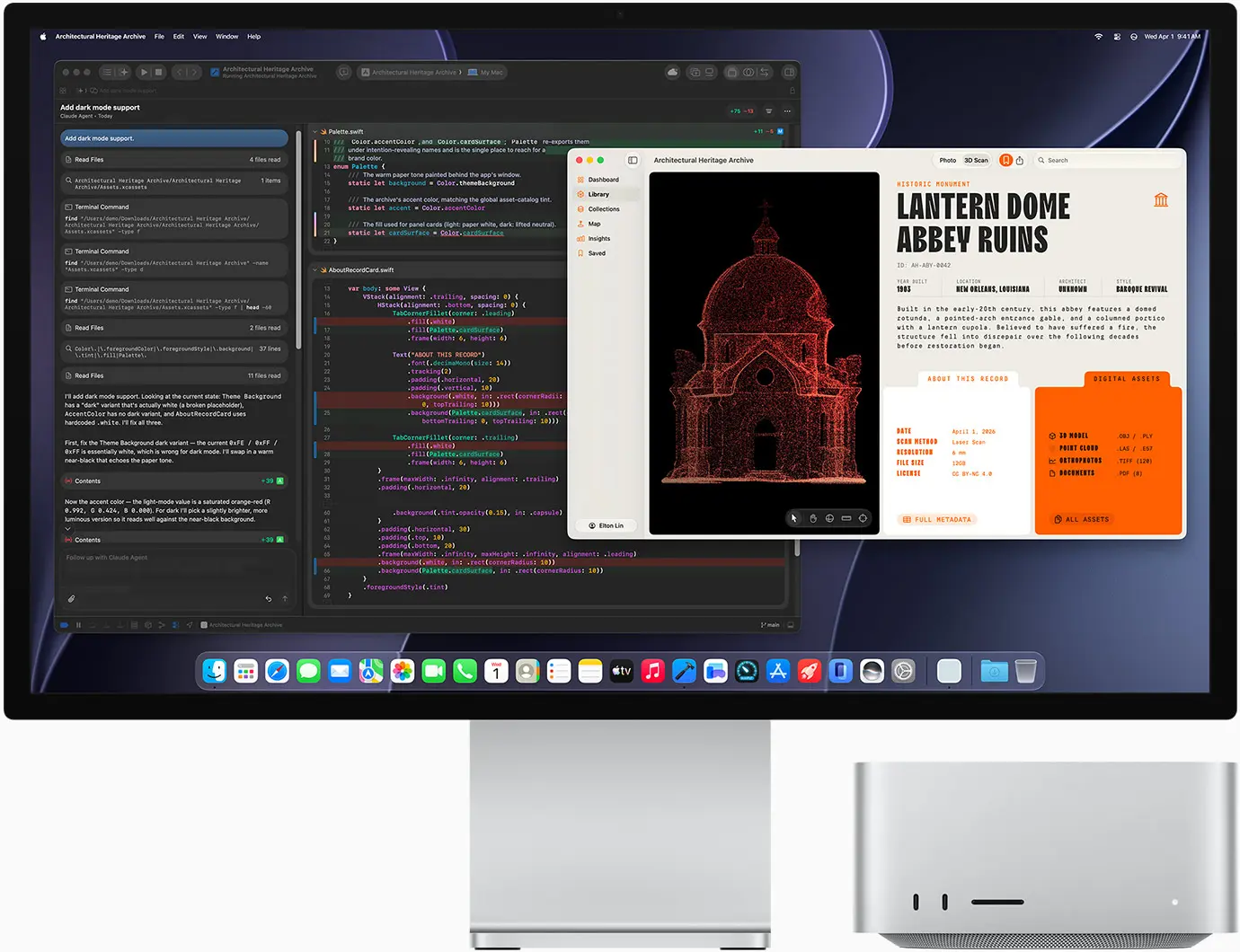Open the View menu in the menu bar

(199, 37)
